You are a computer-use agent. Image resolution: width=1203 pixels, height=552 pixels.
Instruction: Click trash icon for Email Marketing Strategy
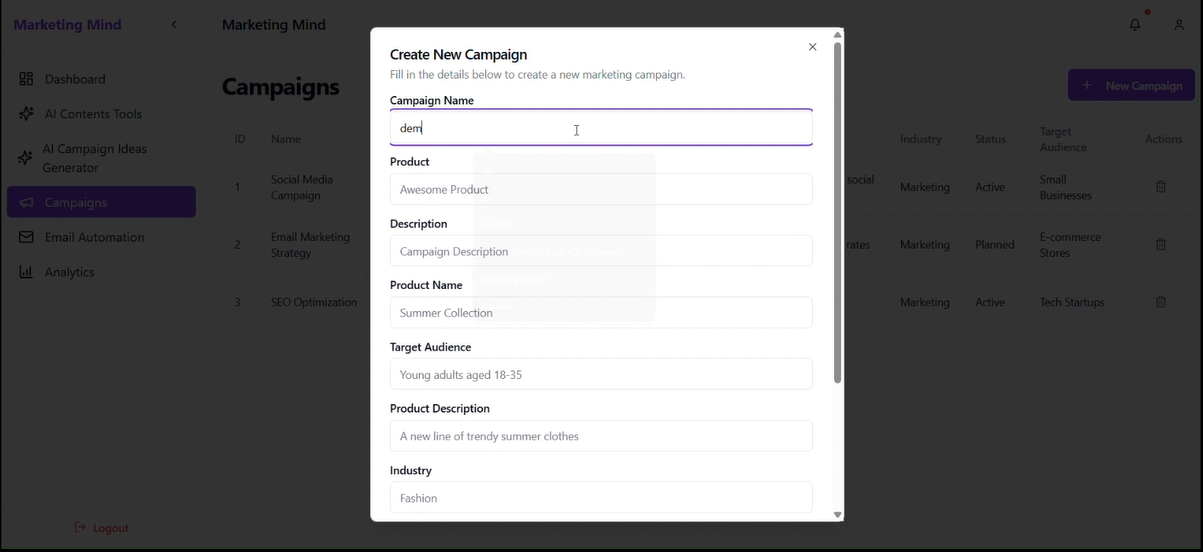1160,245
